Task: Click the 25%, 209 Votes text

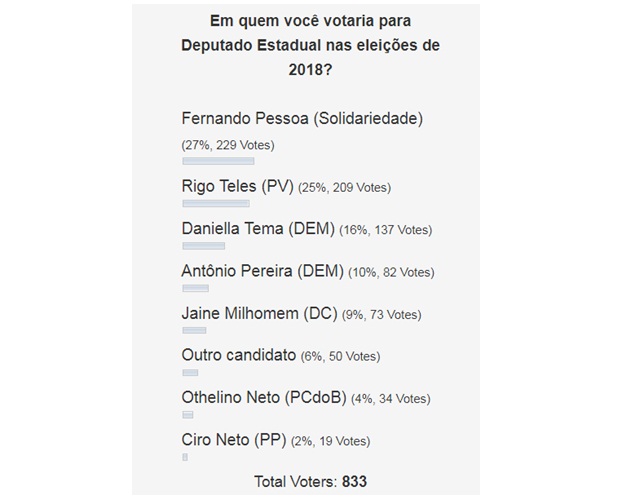Action: pos(344,187)
